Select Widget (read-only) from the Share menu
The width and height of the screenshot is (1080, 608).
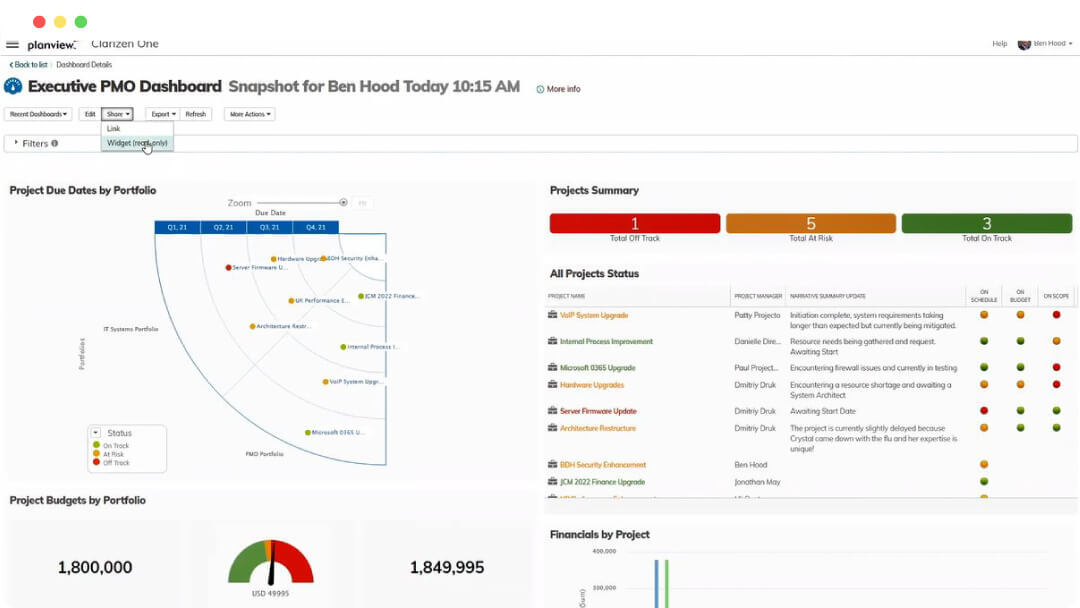pyautogui.click(x=136, y=142)
